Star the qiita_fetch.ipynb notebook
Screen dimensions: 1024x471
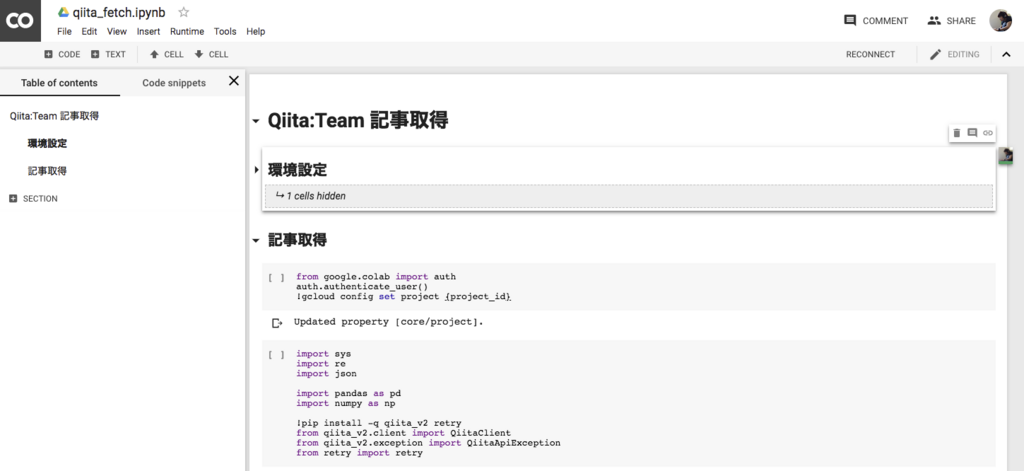coord(184,12)
